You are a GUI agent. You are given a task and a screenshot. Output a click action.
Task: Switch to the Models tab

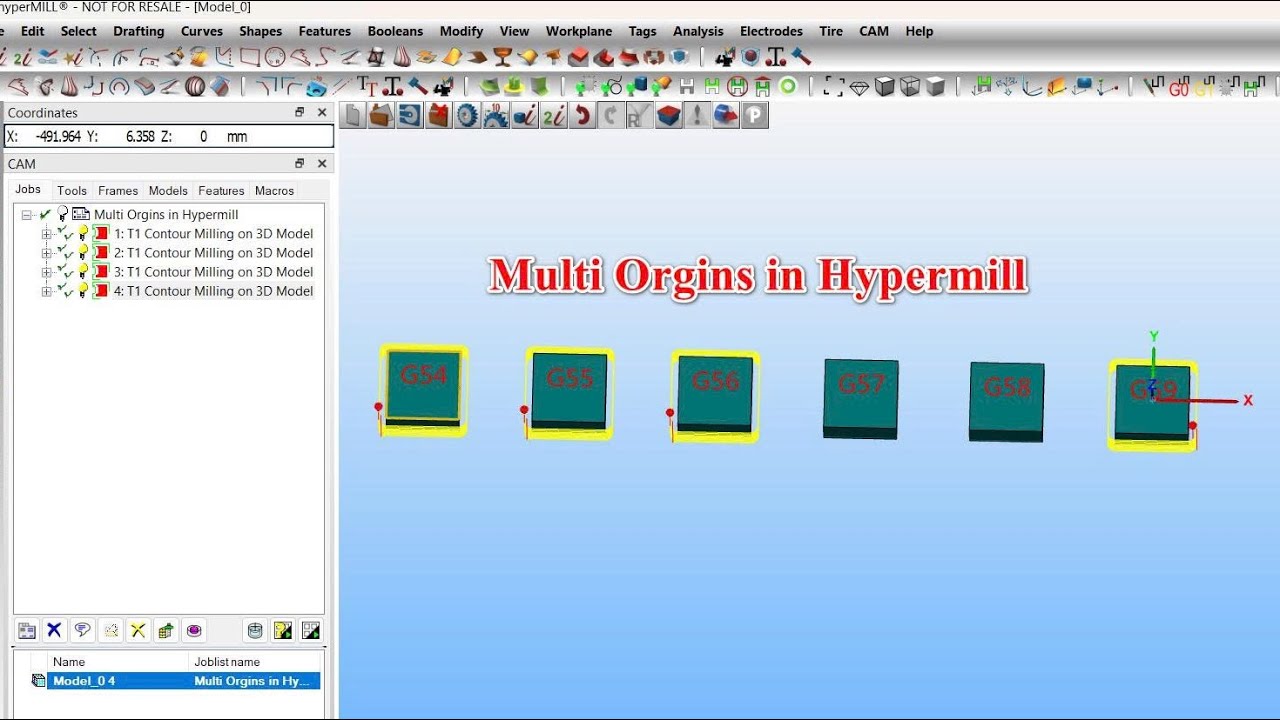pyautogui.click(x=168, y=191)
